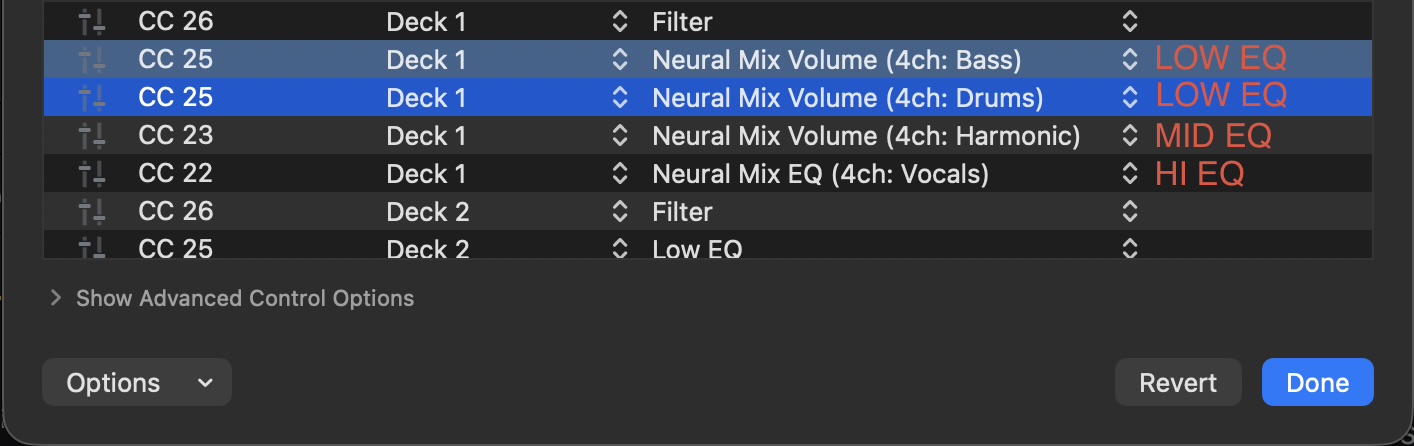
Task: Open the Options menu button
Action: 137,383
